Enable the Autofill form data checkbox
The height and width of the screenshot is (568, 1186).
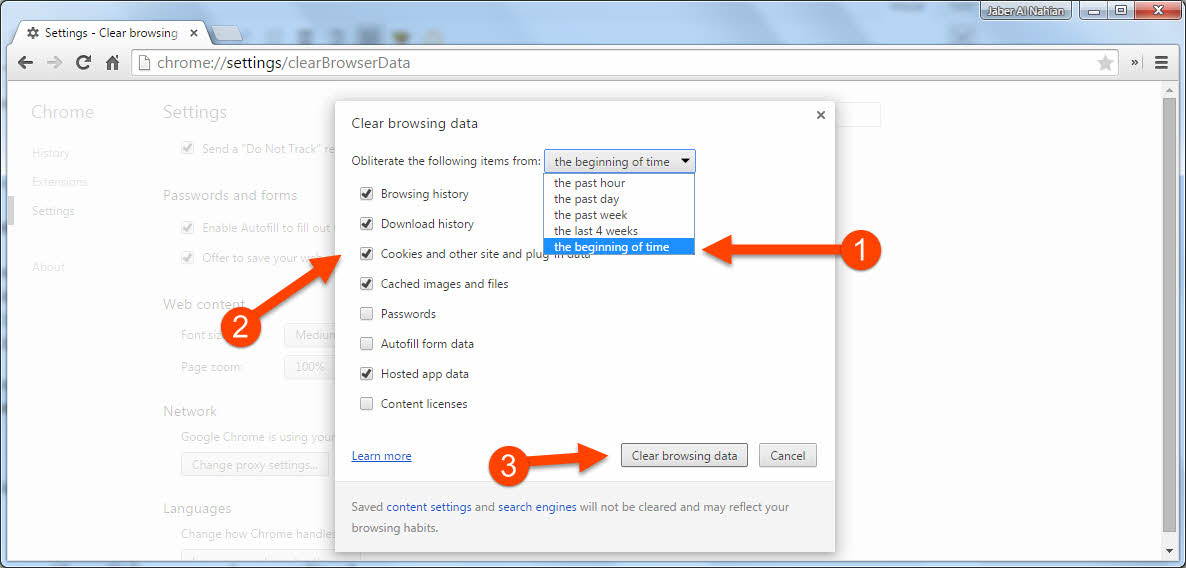tap(367, 343)
